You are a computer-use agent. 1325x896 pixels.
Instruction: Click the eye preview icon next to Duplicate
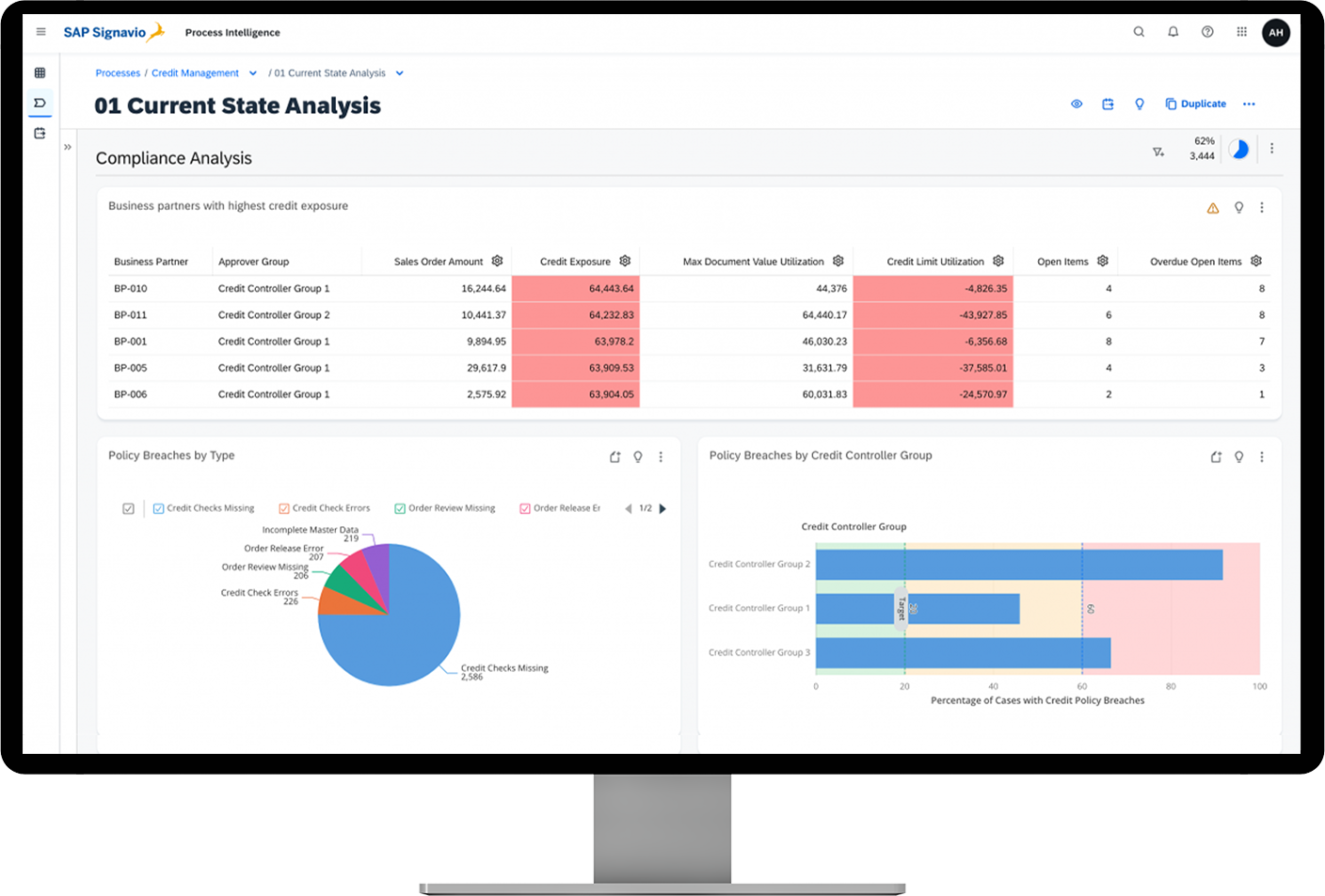coord(1077,104)
